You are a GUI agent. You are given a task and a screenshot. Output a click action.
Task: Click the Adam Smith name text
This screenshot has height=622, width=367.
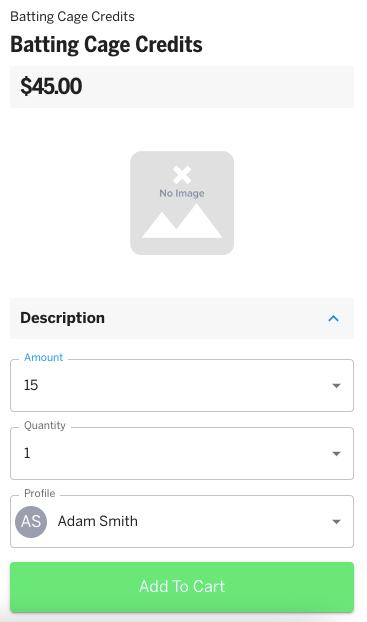click(x=98, y=521)
